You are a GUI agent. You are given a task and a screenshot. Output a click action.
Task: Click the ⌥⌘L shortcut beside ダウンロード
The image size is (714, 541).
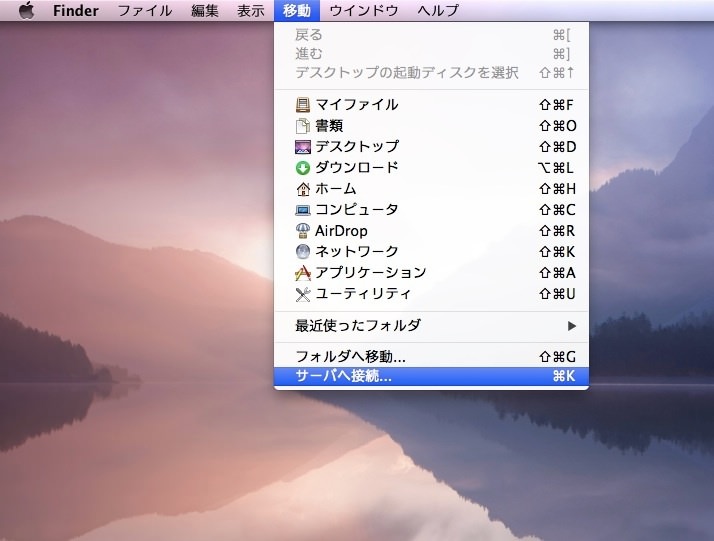pos(556,168)
